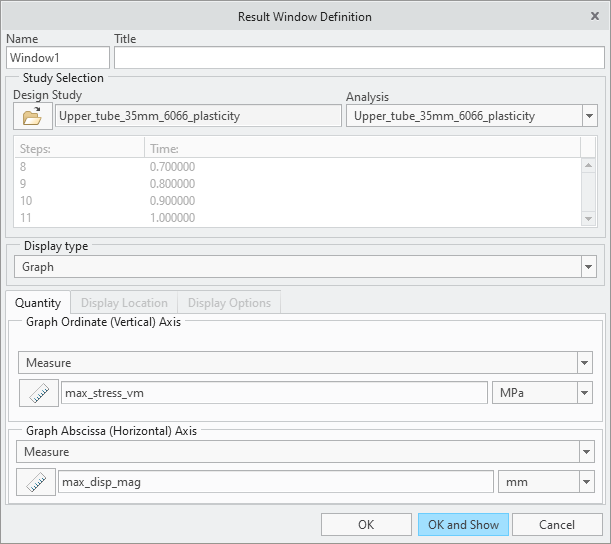Click the Cancel button
611x544 pixels.
click(x=556, y=524)
